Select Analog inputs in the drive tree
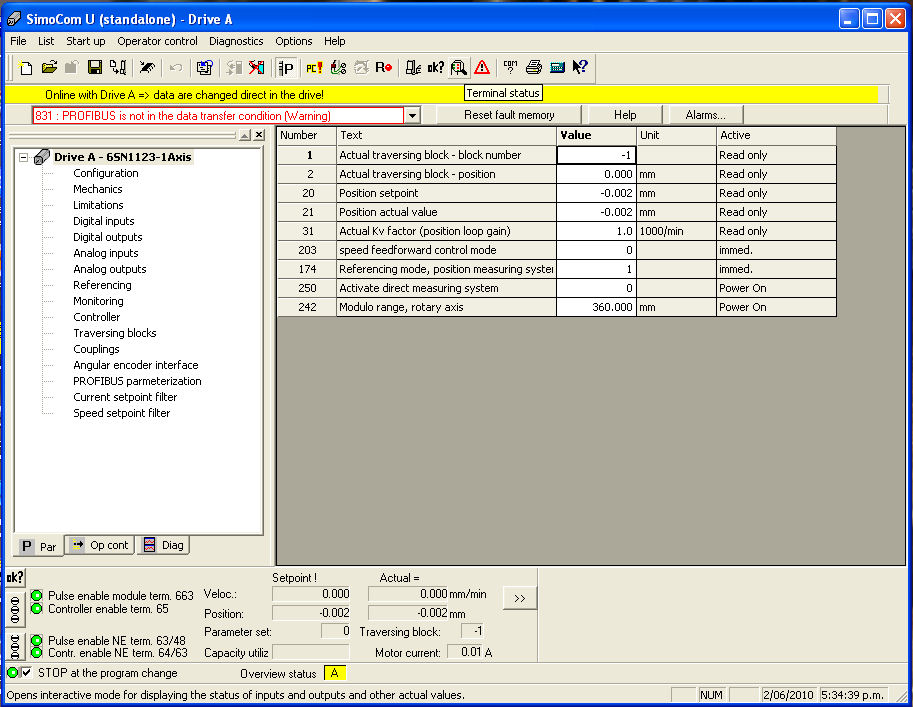 pyautogui.click(x=106, y=253)
